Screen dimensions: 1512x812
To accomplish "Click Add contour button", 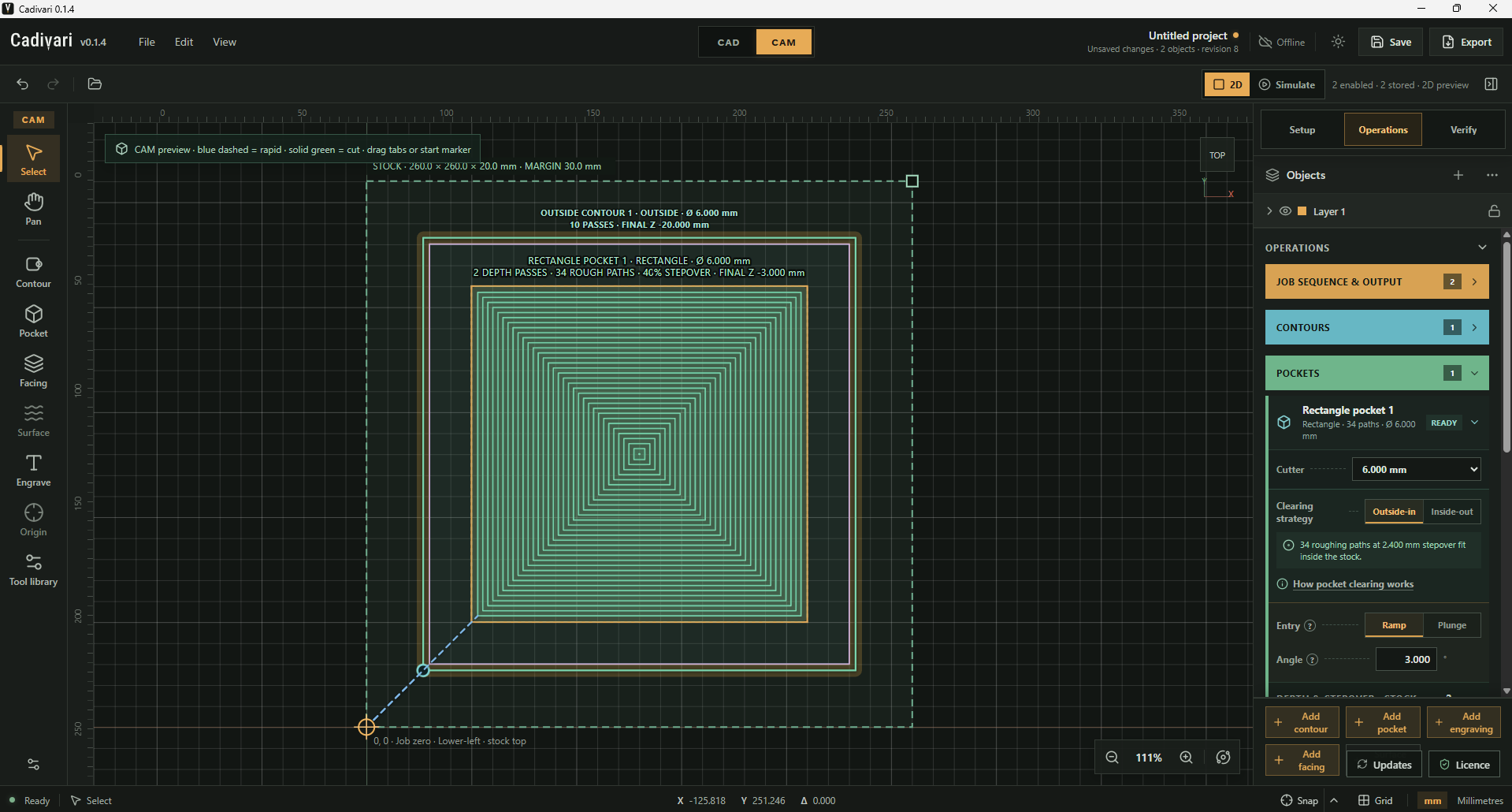I will (1302, 722).
